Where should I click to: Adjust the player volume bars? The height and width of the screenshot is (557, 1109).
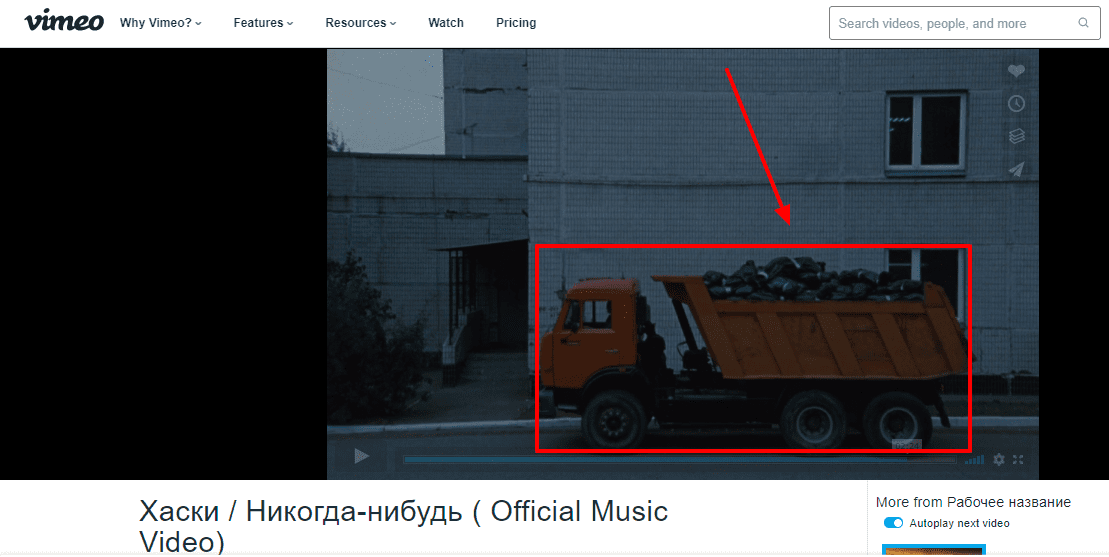tap(975, 460)
